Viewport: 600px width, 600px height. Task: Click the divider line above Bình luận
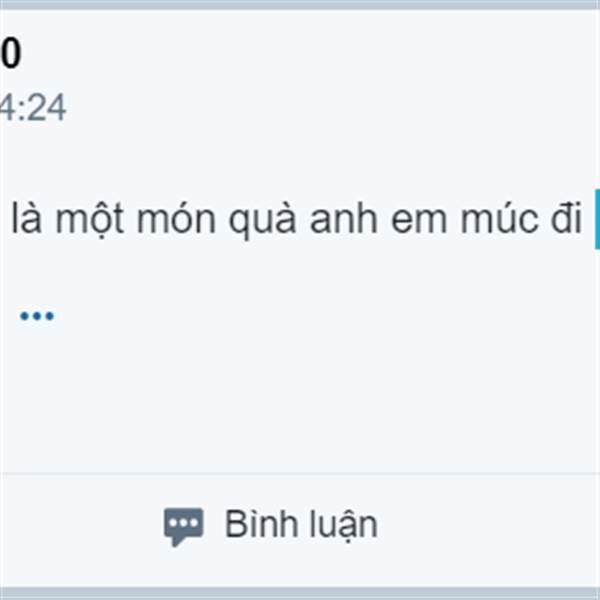[x=300, y=473]
